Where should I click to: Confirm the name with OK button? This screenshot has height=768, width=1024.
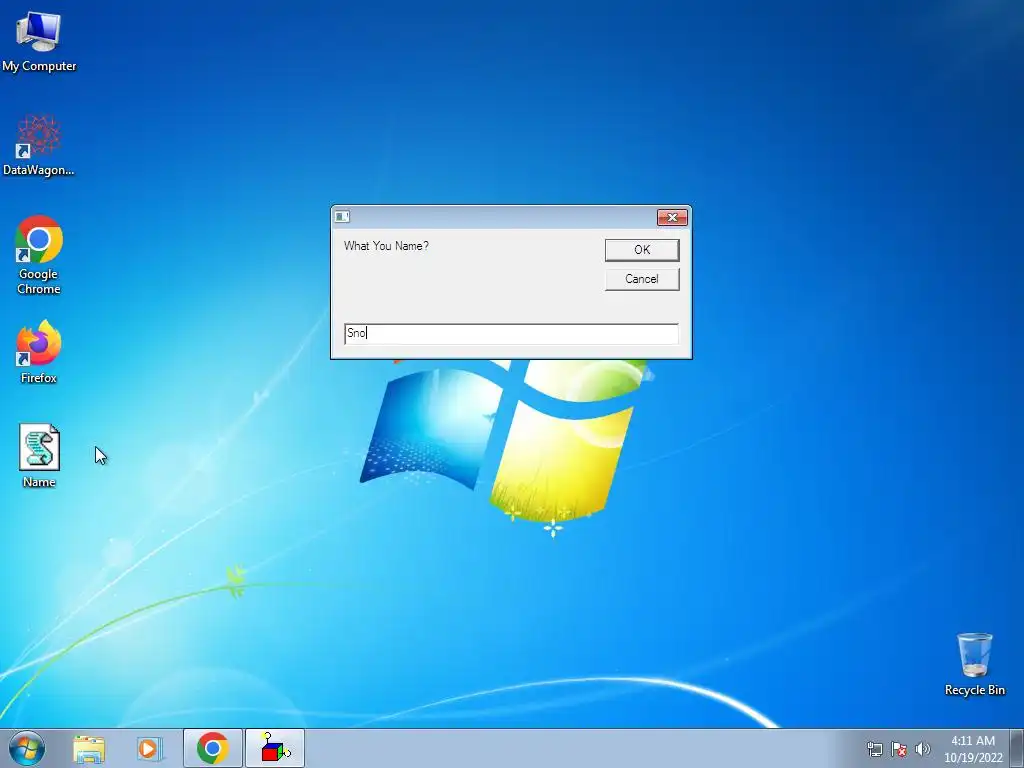(x=642, y=249)
